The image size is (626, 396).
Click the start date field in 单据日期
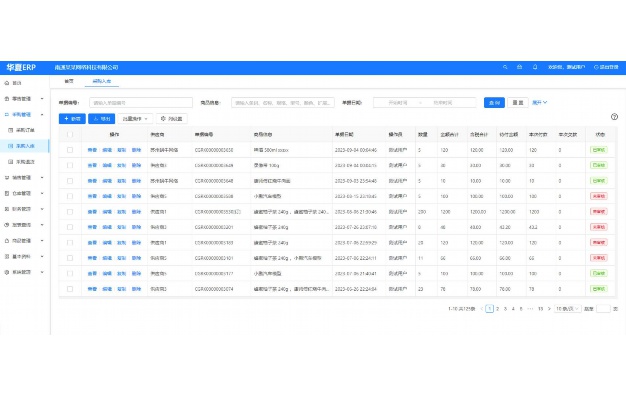pos(397,103)
